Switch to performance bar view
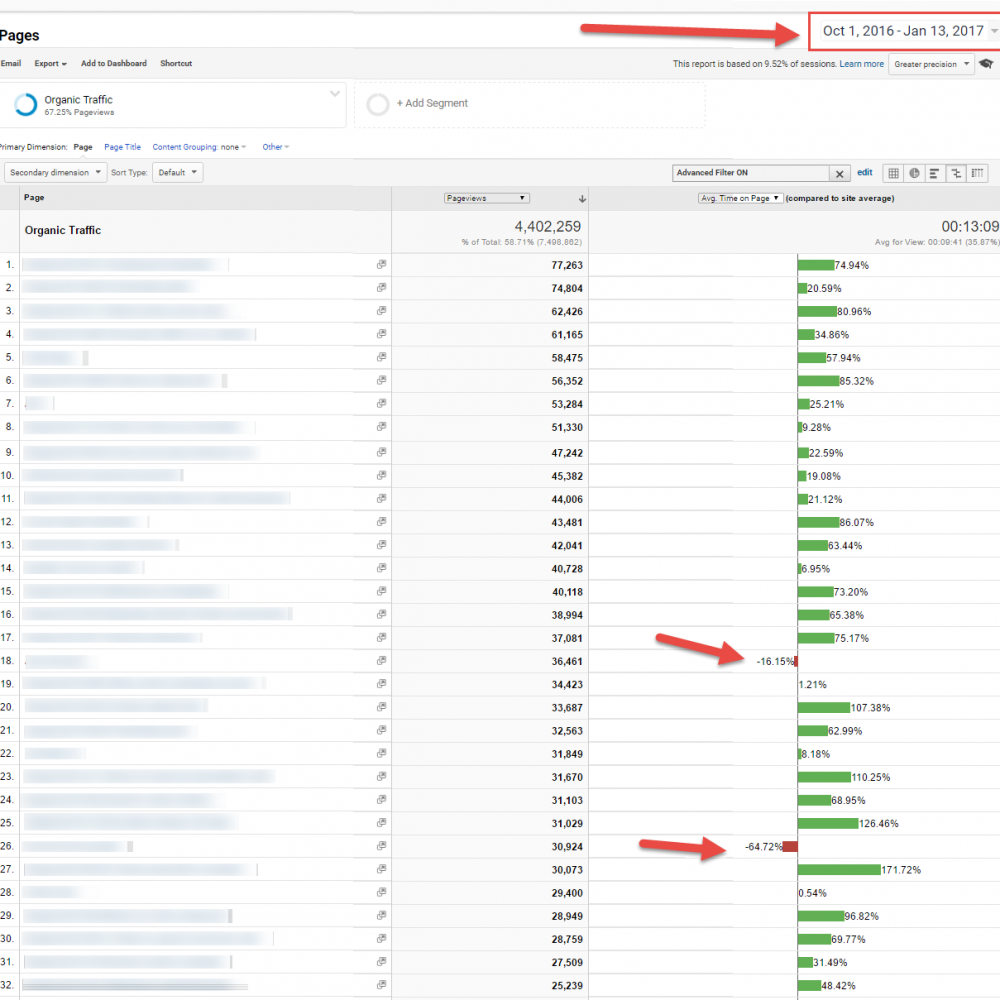 [935, 173]
